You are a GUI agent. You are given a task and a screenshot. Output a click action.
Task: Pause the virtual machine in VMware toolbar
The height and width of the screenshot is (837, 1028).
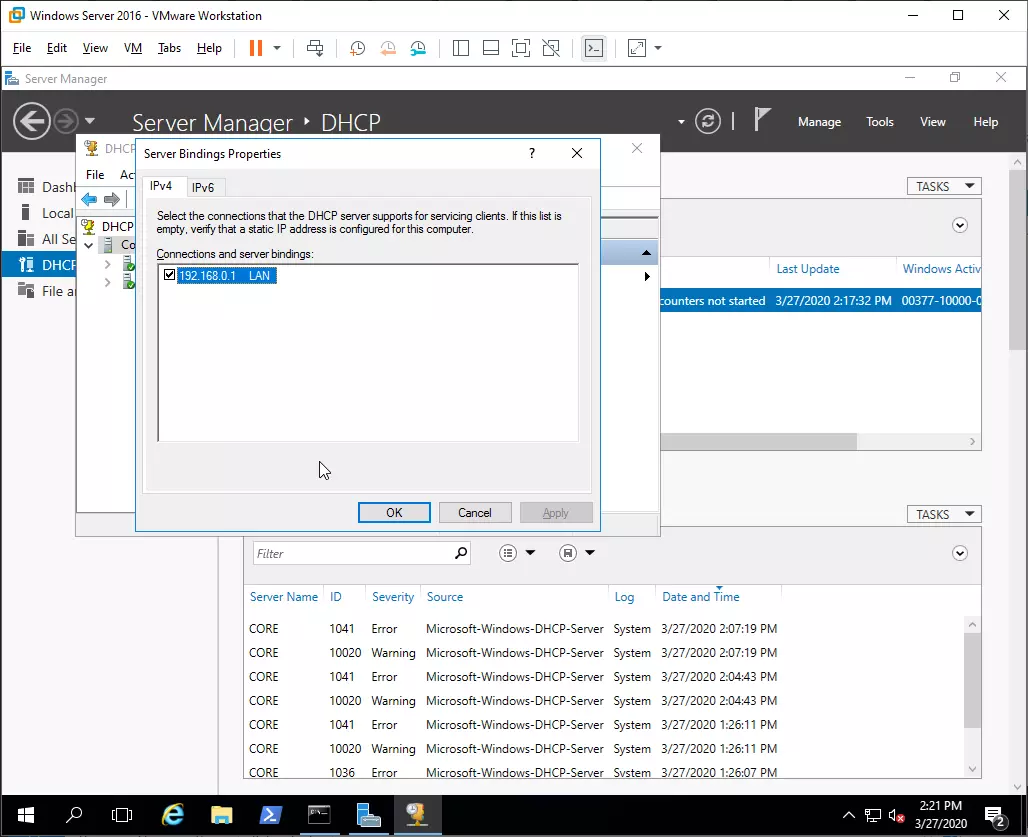pyautogui.click(x=256, y=48)
